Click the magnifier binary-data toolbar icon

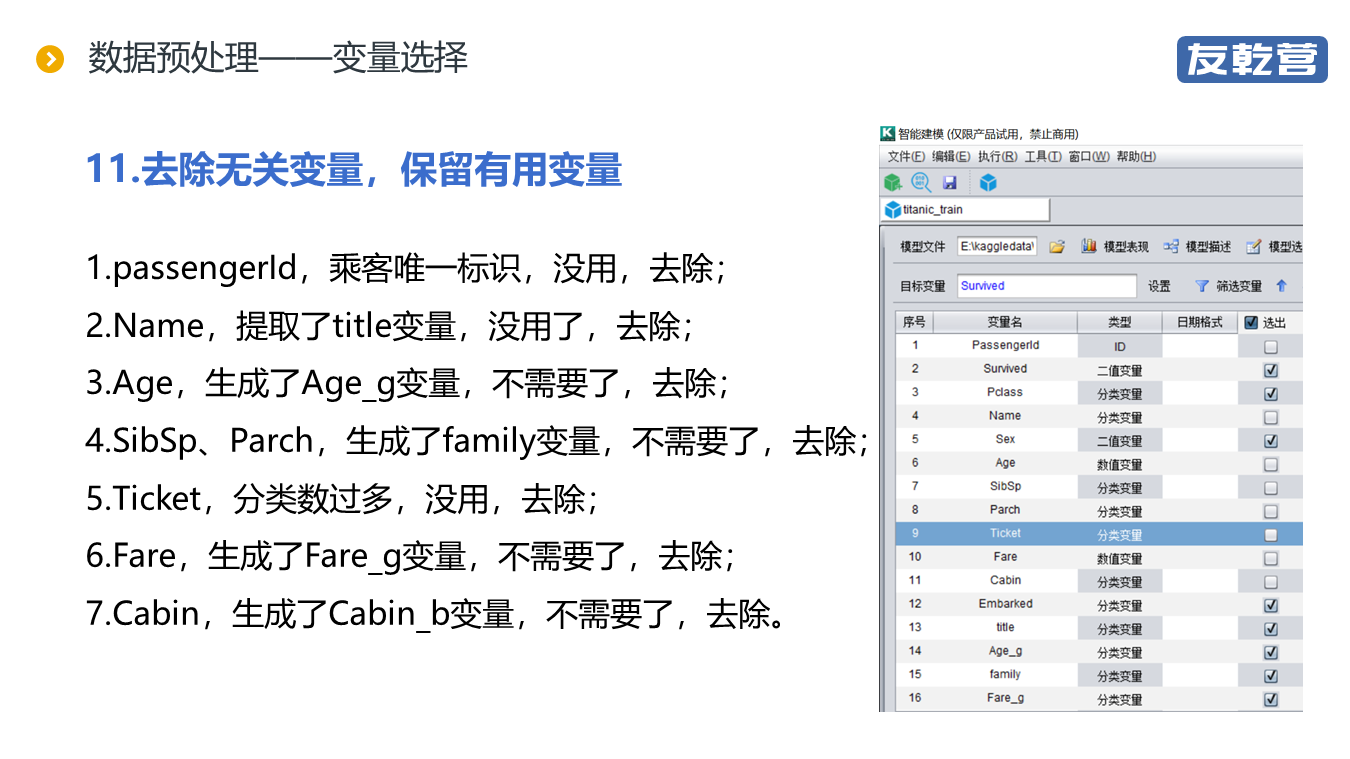tap(921, 182)
